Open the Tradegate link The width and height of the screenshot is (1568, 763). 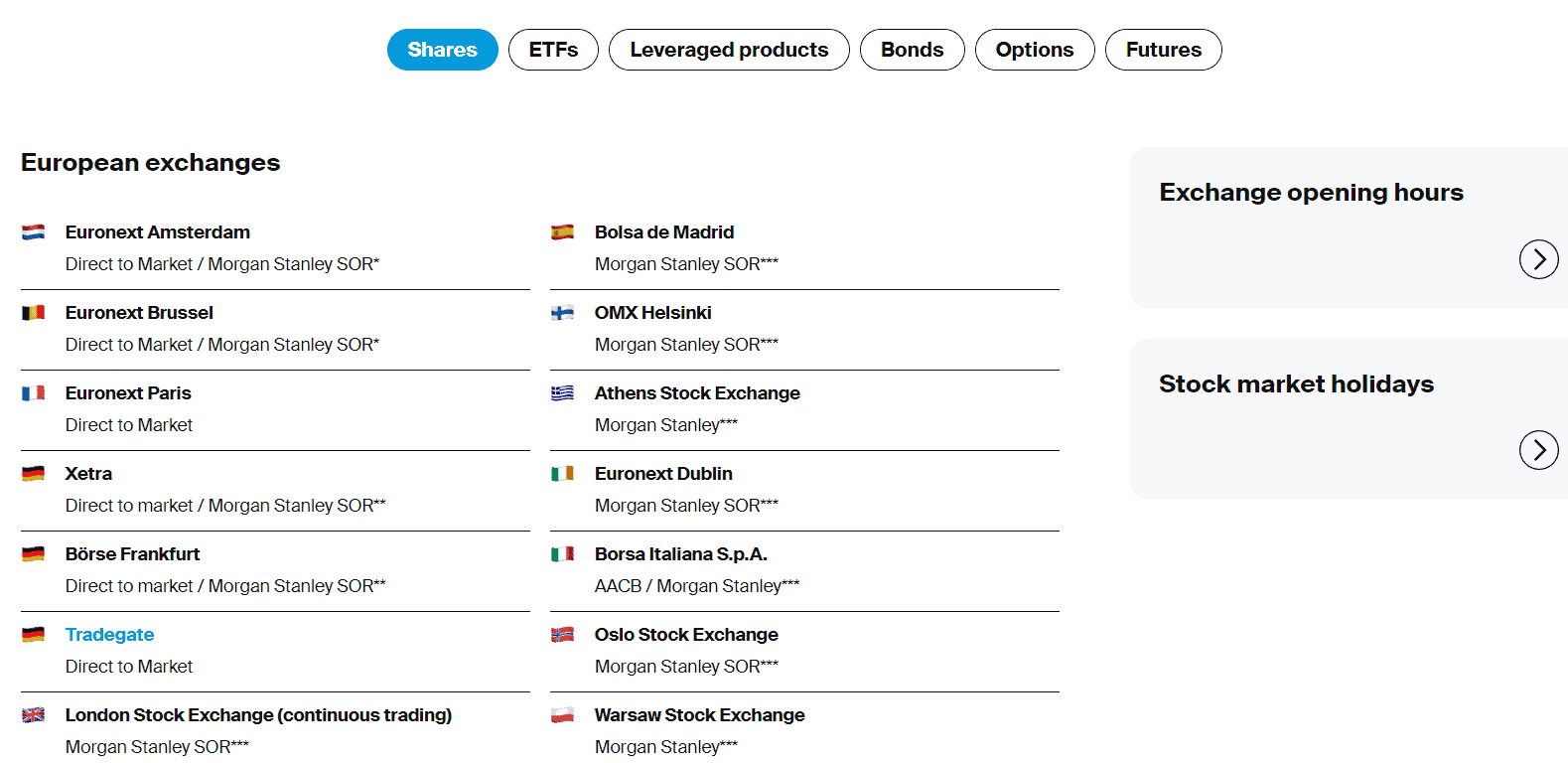[x=109, y=635]
